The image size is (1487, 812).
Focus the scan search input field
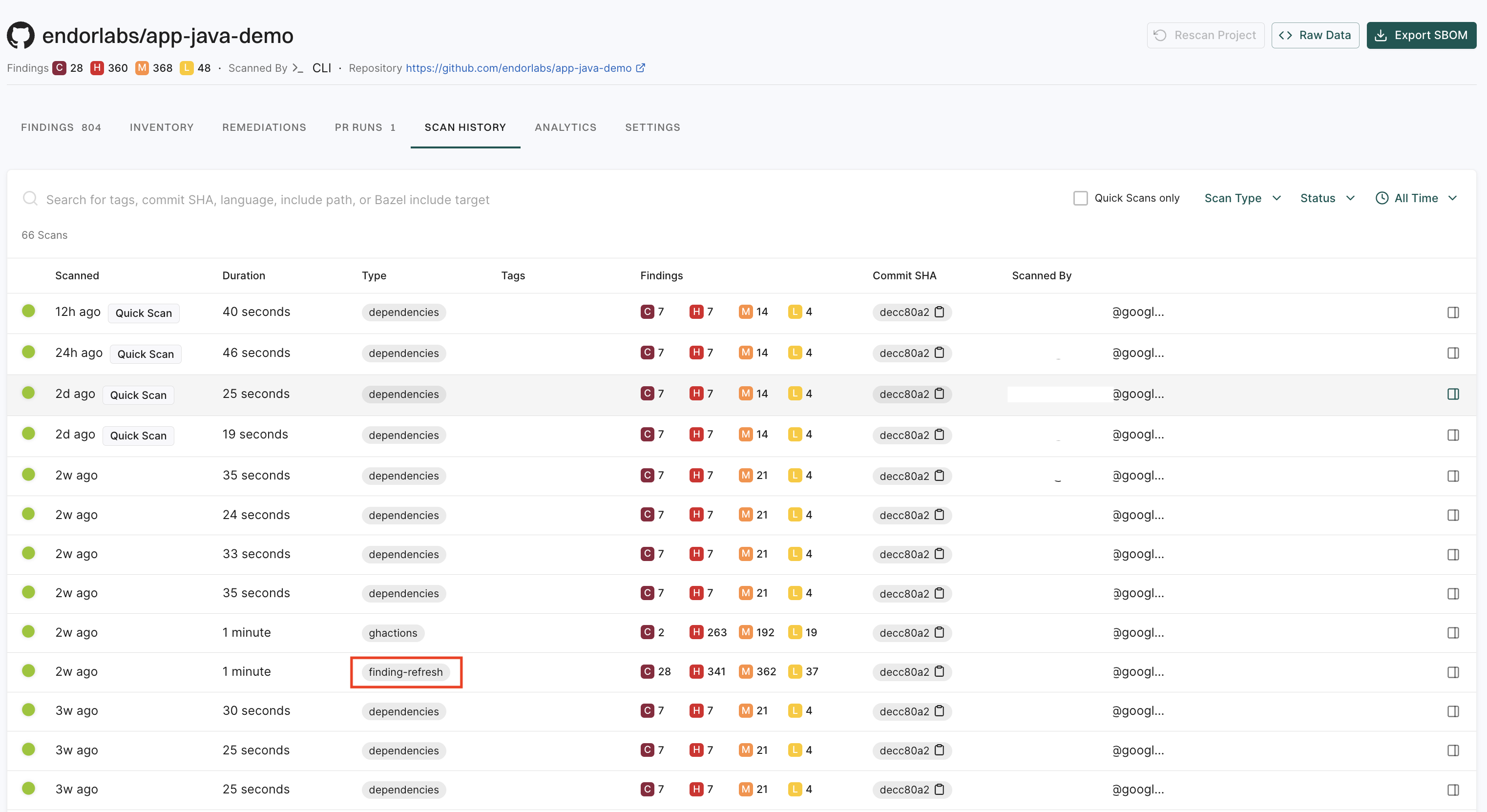(267, 200)
